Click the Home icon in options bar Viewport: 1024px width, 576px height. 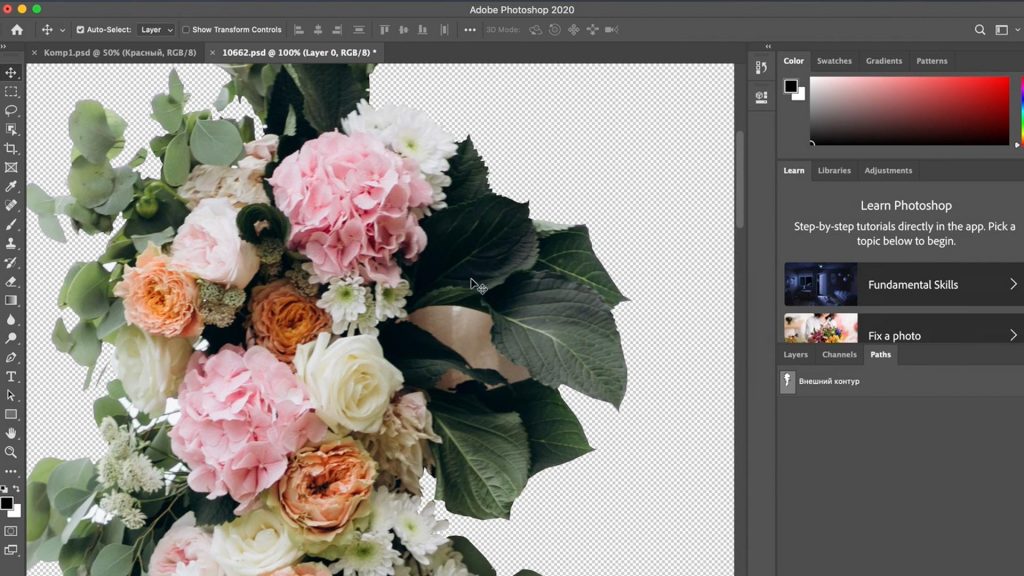(x=16, y=30)
